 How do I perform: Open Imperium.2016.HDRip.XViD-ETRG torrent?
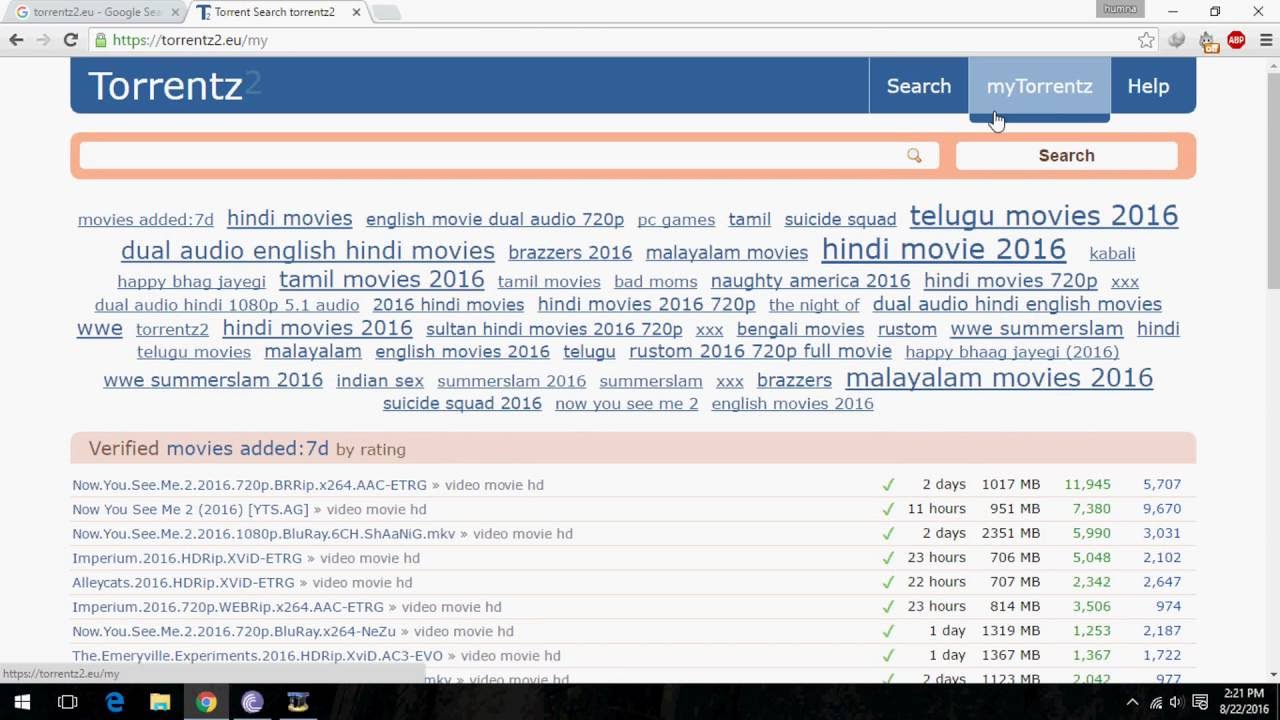click(x=187, y=558)
